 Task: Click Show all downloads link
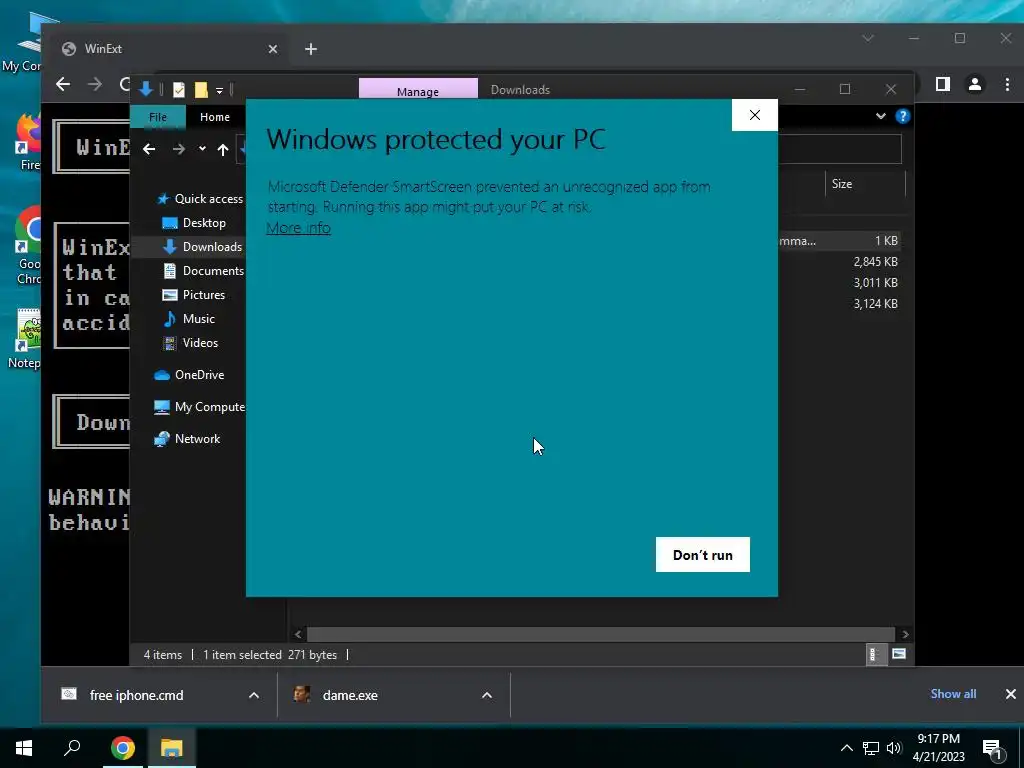[x=953, y=694]
